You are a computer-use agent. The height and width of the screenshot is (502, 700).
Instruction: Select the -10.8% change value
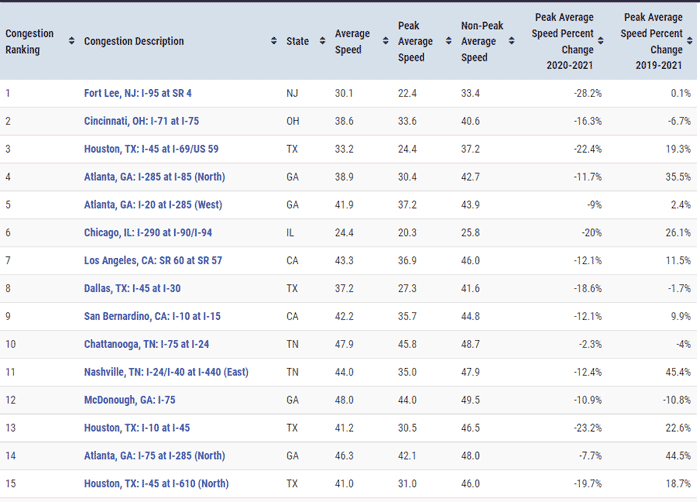click(x=677, y=400)
